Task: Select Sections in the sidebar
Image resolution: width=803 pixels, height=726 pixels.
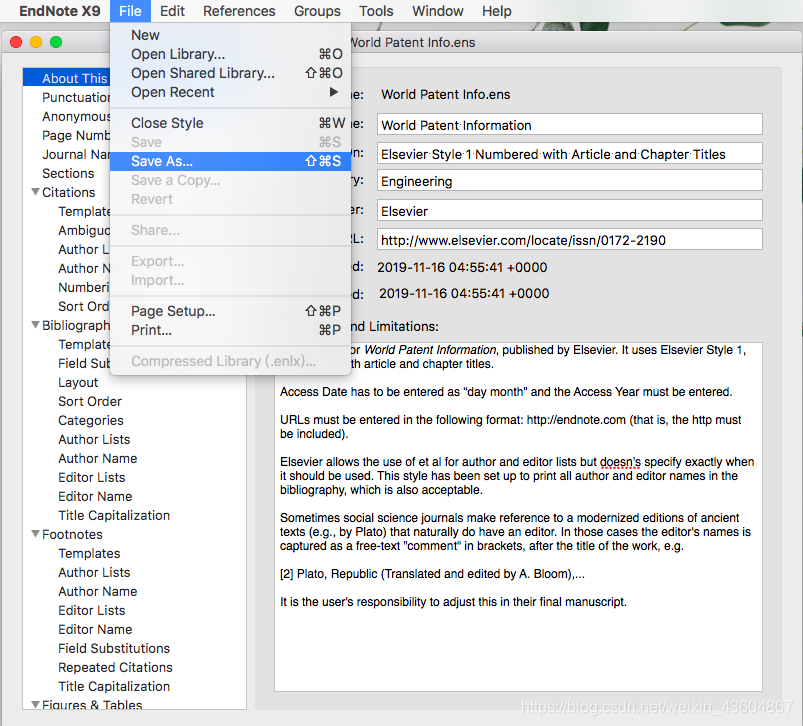Action: coord(68,173)
